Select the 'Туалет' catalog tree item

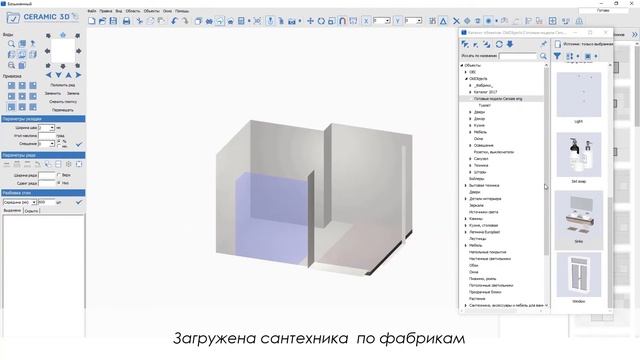484,105
